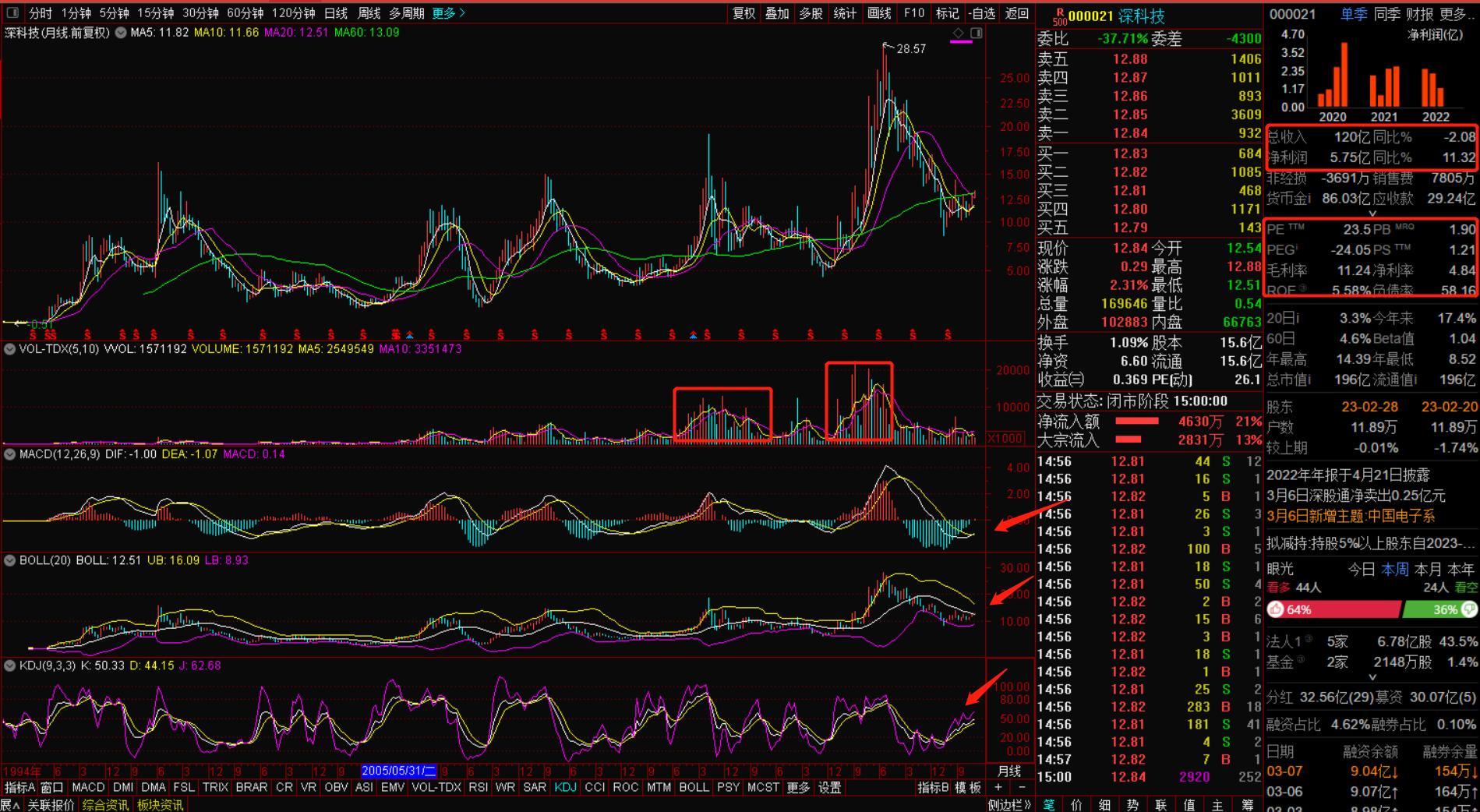Click the info icon next to 货币金
1480x812 pixels.
[x=1308, y=198]
